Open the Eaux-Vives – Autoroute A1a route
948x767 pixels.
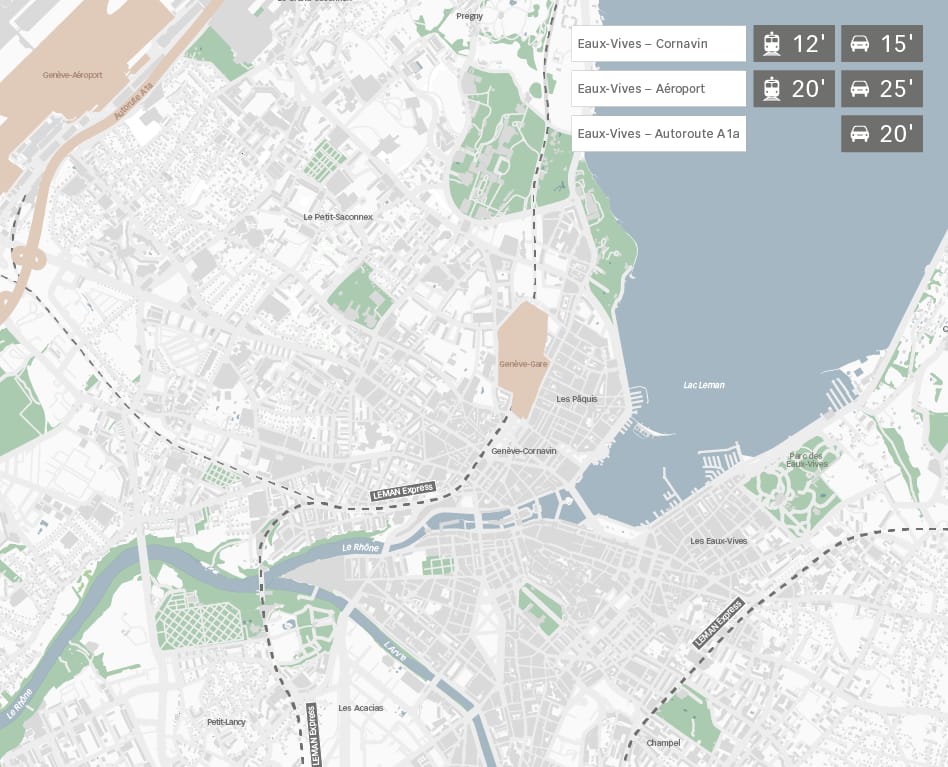coord(658,134)
